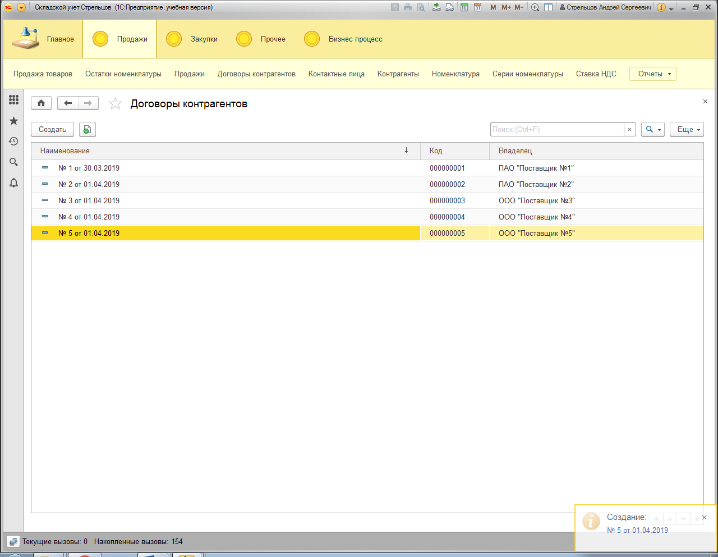Click the M- memory subtract button
The image size is (718, 557).
pos(518,7)
